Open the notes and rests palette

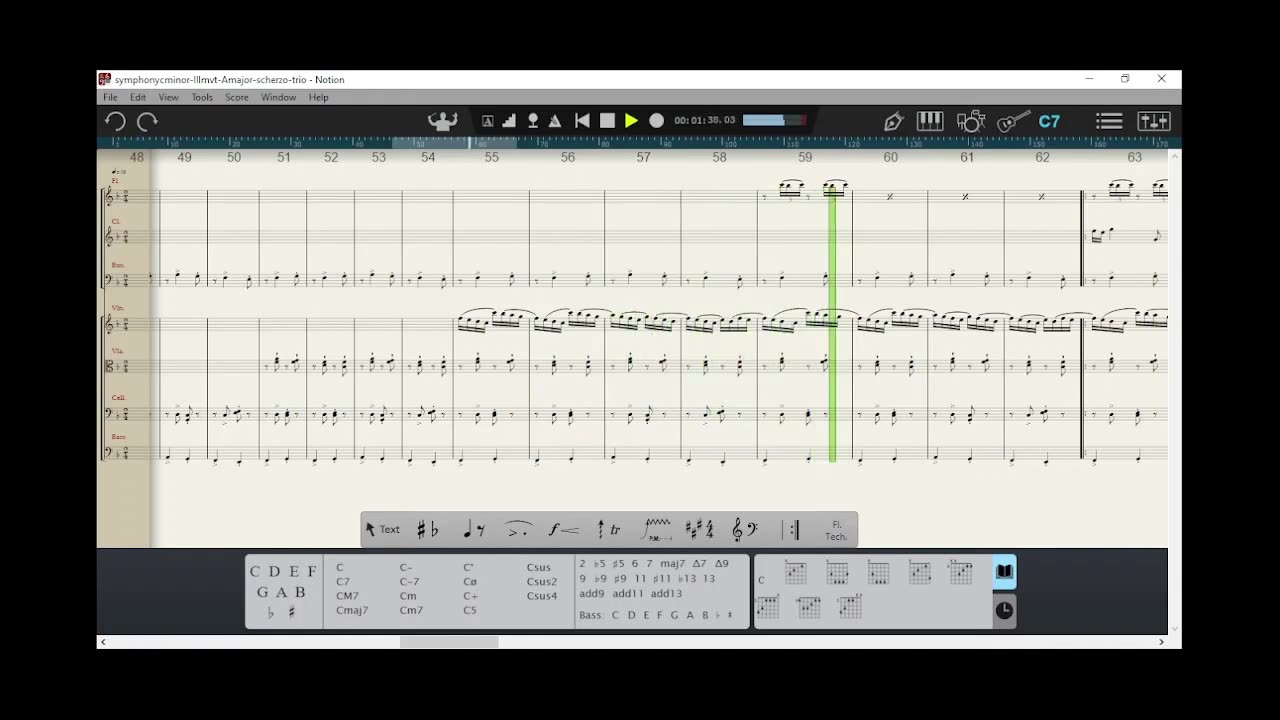(474, 530)
